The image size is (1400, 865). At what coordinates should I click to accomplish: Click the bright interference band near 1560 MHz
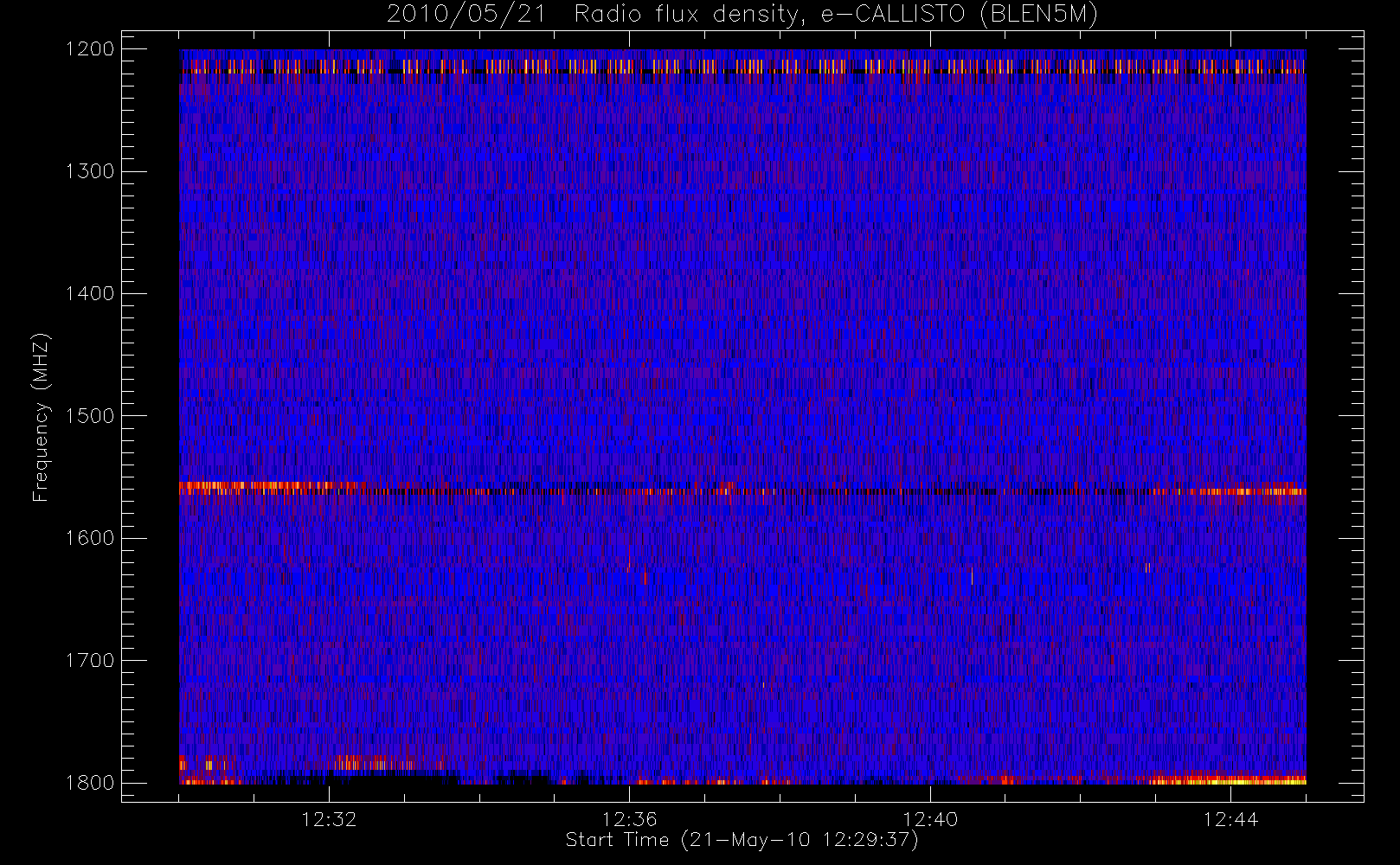(742, 490)
